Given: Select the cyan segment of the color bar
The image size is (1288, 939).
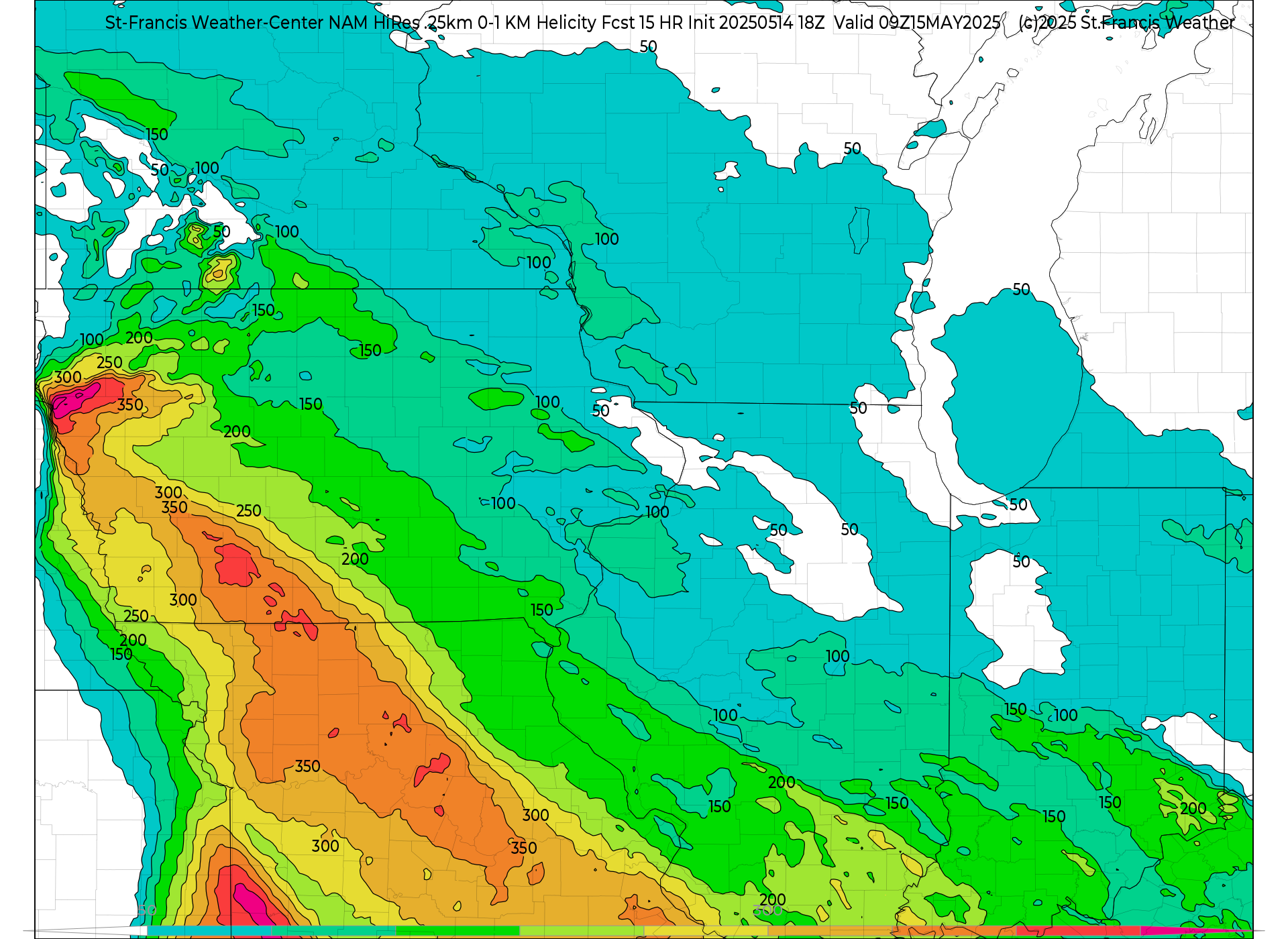Looking at the screenshot, I should [209, 931].
